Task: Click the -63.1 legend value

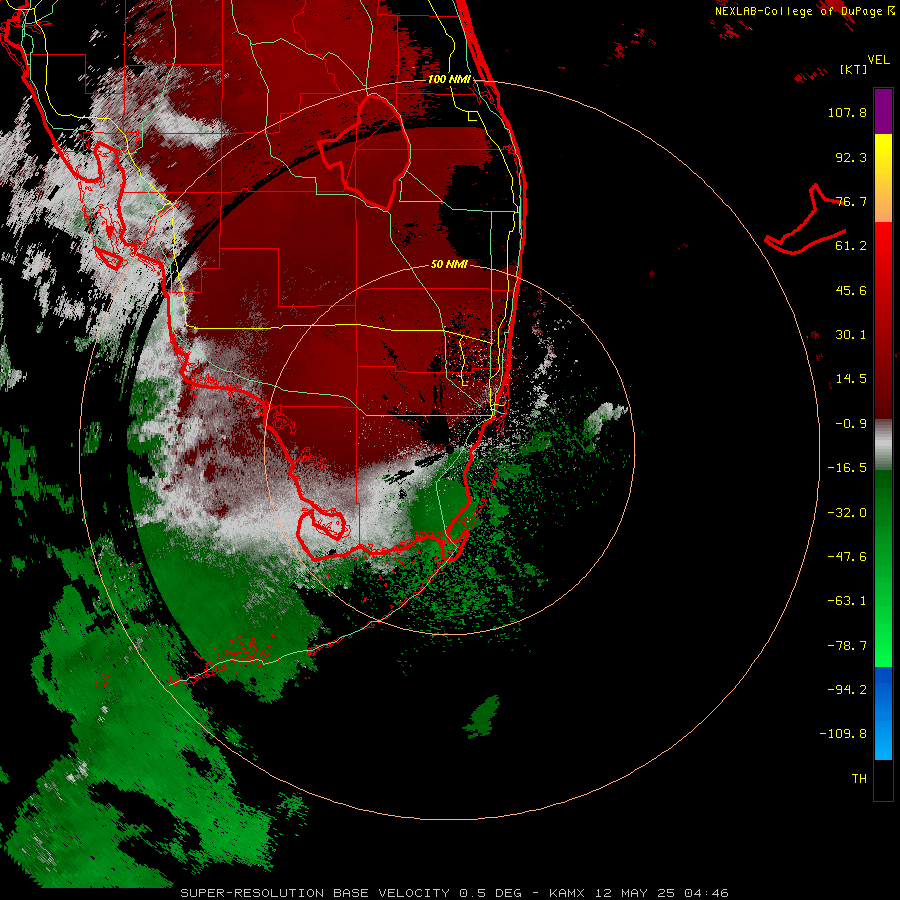Action: 847,601
